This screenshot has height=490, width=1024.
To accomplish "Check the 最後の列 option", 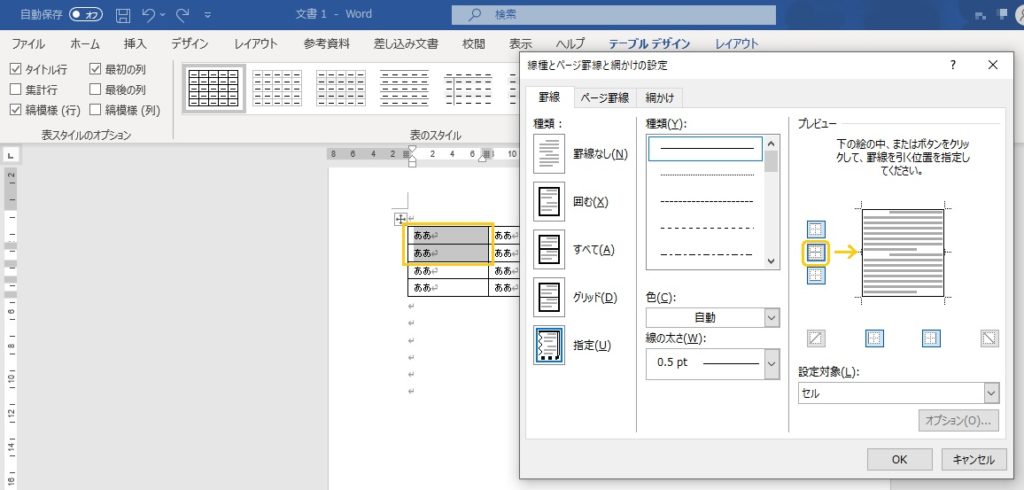I will point(96,90).
